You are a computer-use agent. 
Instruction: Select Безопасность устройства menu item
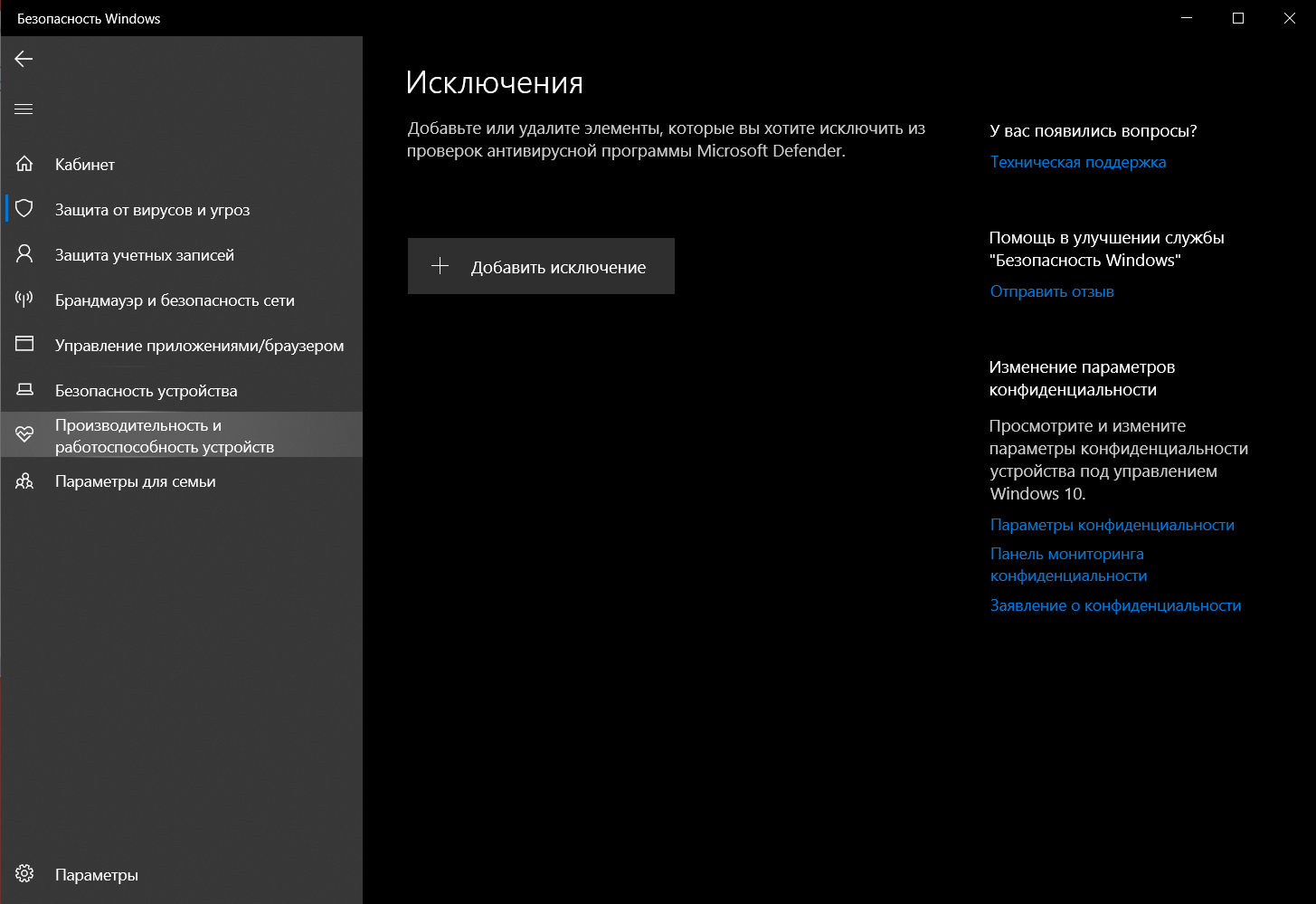click(181, 390)
